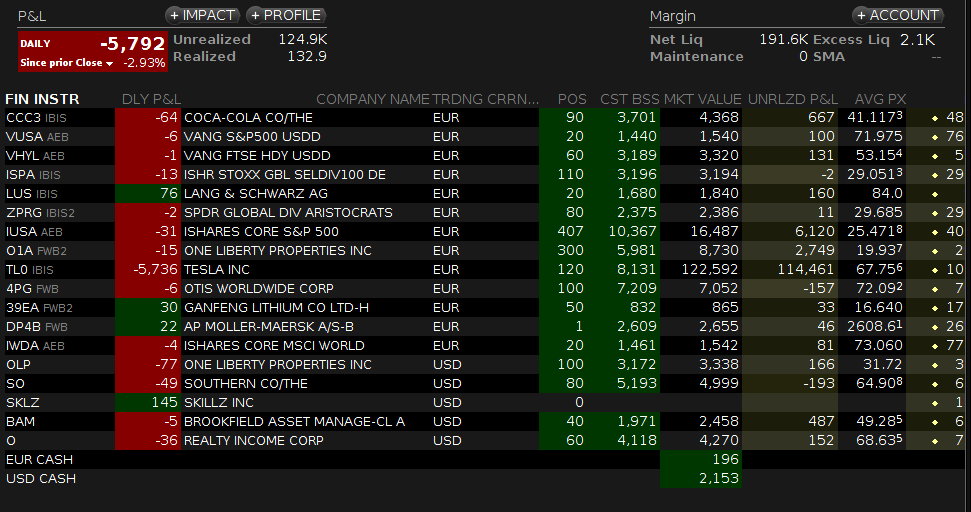This screenshot has height=512, width=971.
Task: Expand the 'Since prior Close' dropdown
Action: [x=109, y=63]
